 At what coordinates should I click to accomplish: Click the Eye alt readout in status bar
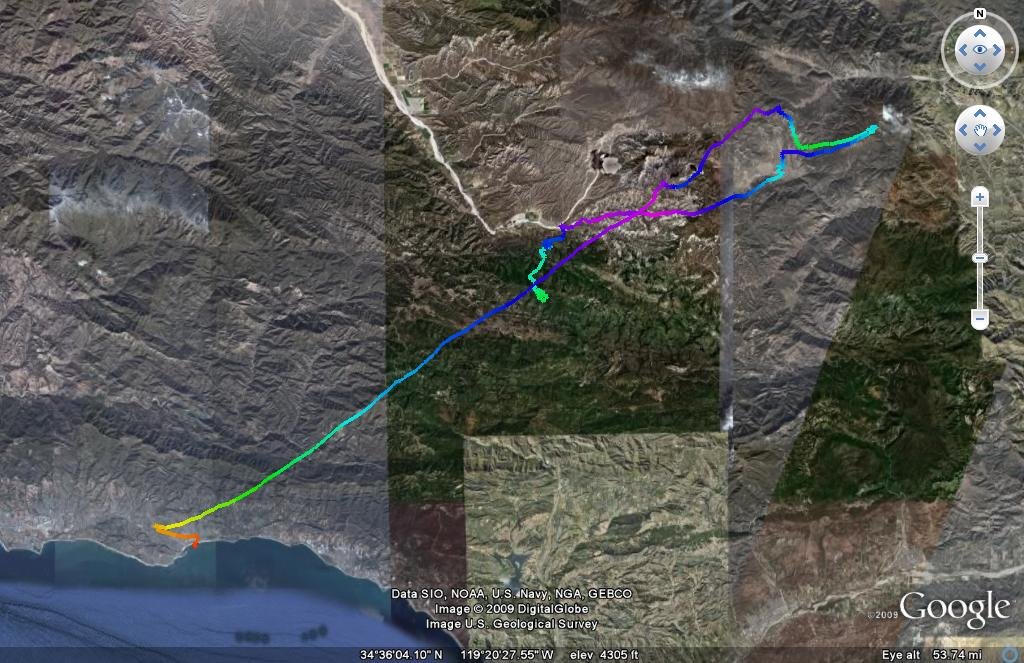click(931, 655)
